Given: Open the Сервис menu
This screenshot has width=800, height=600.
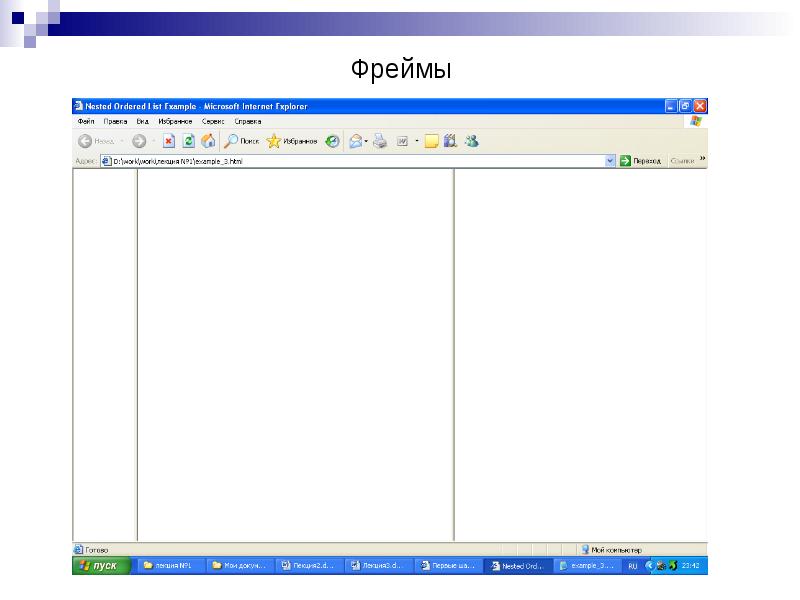Looking at the screenshot, I should [x=212, y=120].
